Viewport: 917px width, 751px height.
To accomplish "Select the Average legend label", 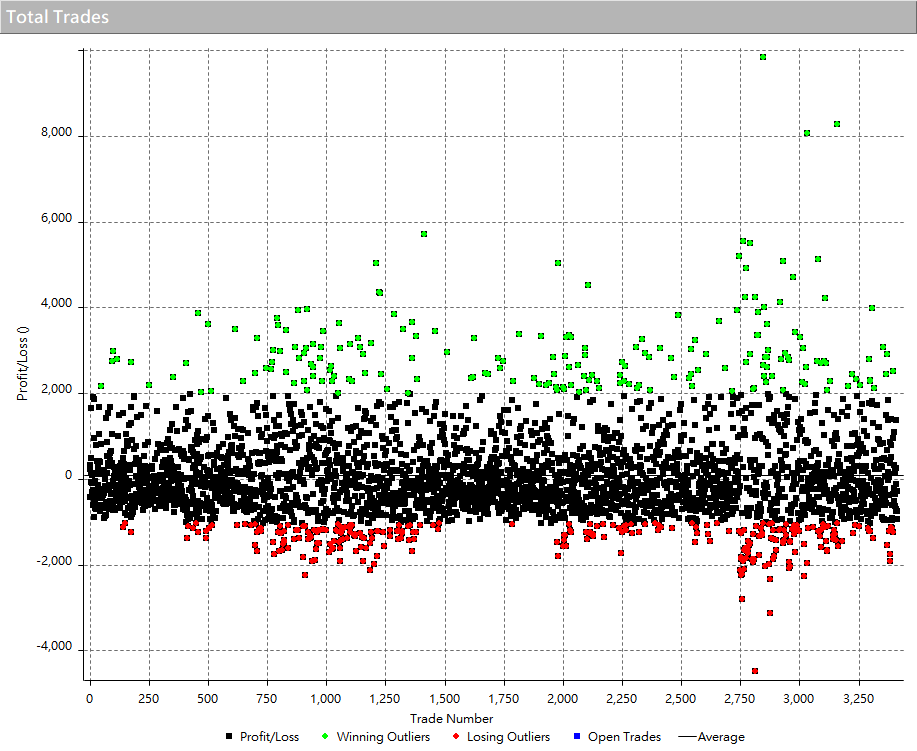I will tap(721, 737).
